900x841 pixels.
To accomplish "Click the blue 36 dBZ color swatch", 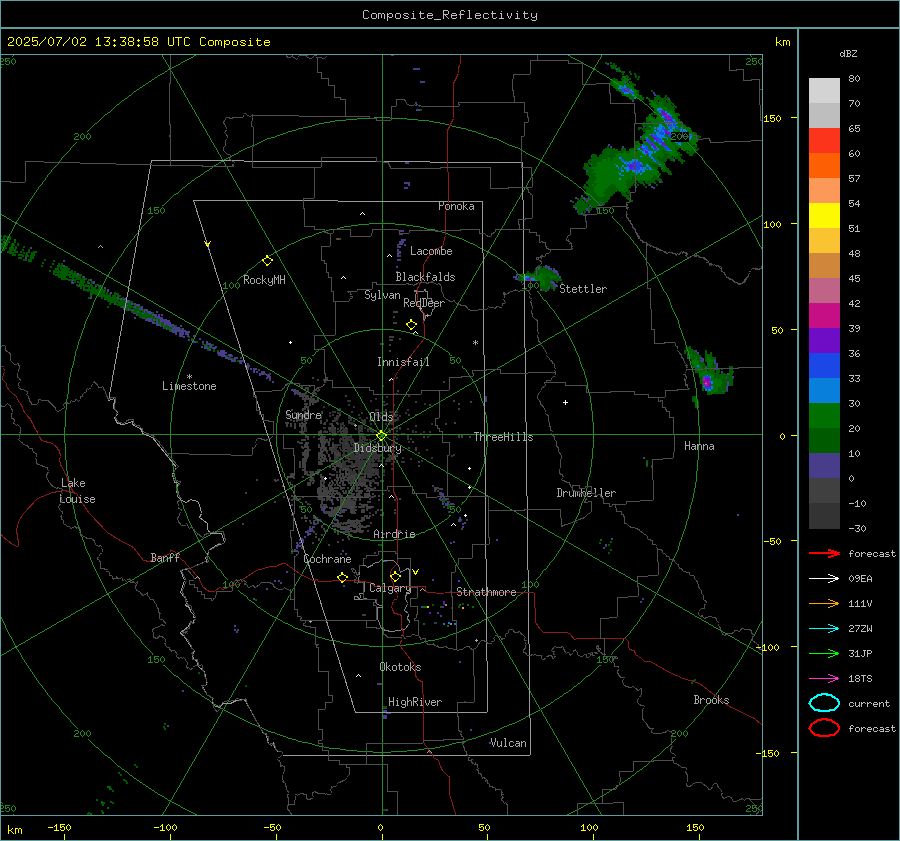I will point(824,366).
